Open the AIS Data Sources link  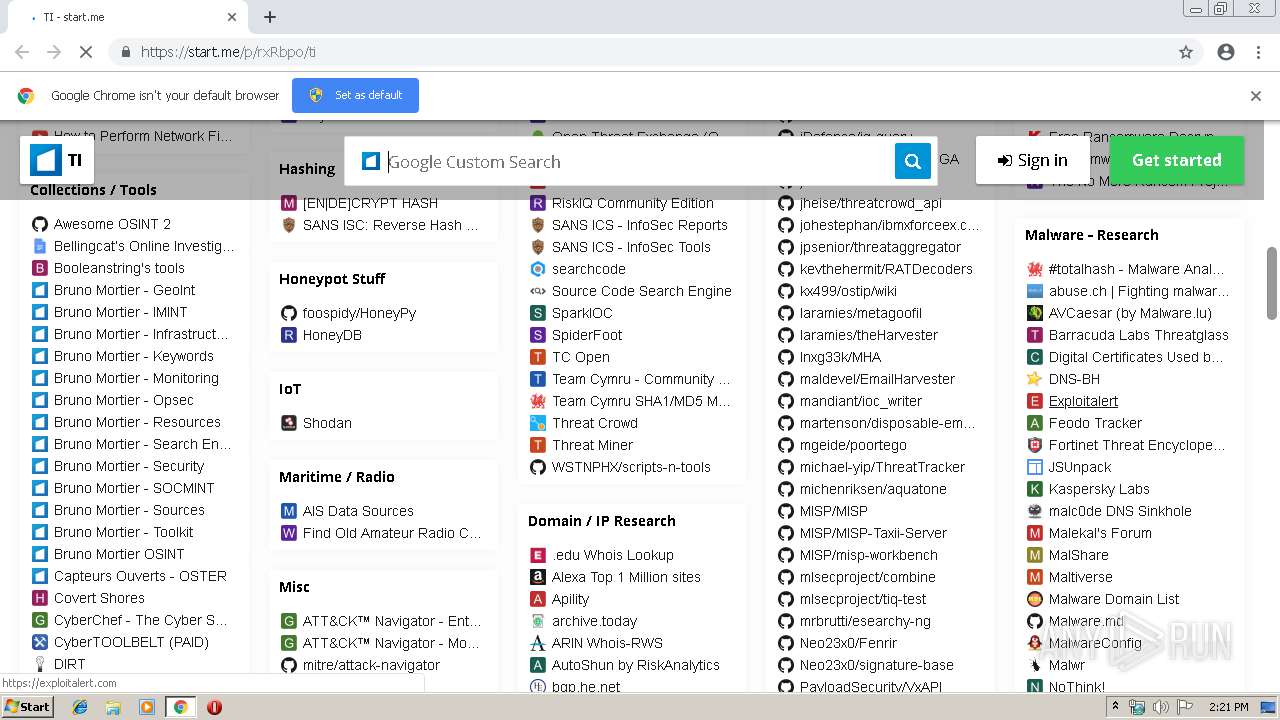click(358, 511)
